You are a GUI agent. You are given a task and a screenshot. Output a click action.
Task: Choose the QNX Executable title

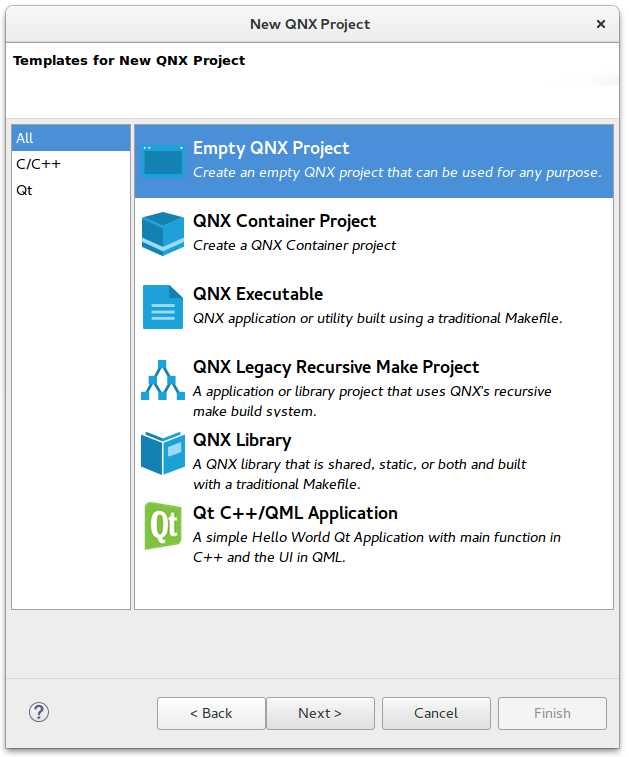coord(258,294)
